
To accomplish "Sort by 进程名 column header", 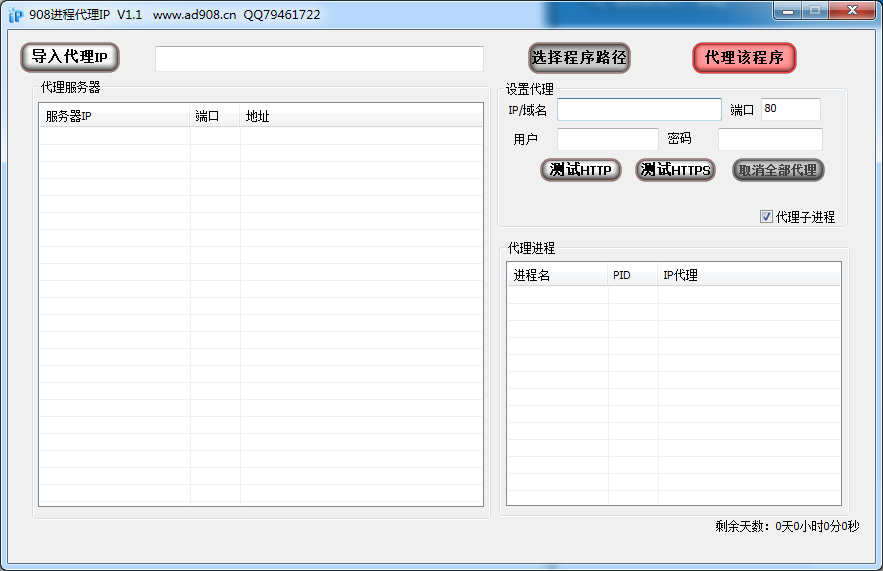I will click(x=557, y=275).
